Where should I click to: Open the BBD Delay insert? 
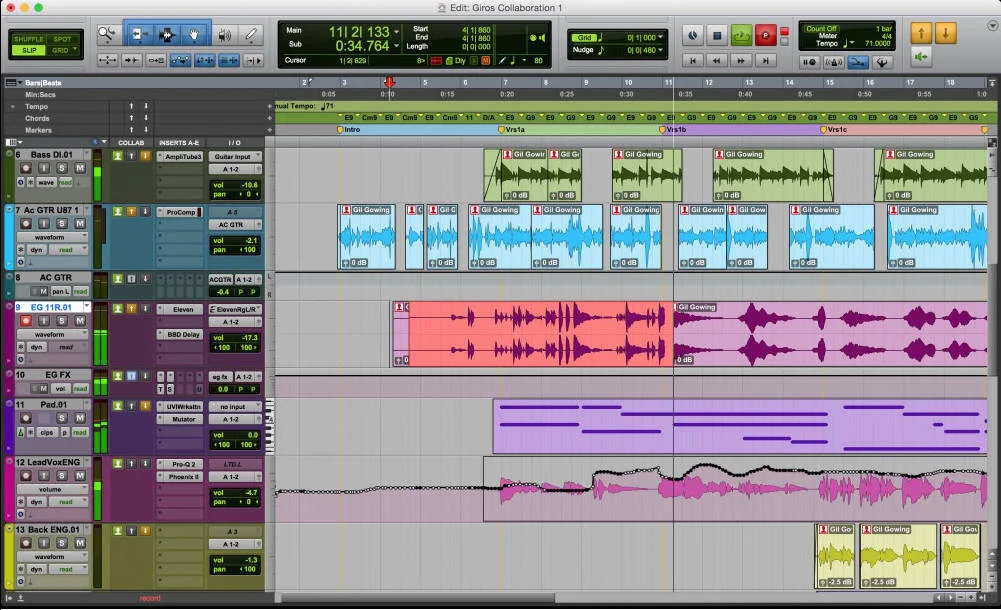click(x=181, y=334)
